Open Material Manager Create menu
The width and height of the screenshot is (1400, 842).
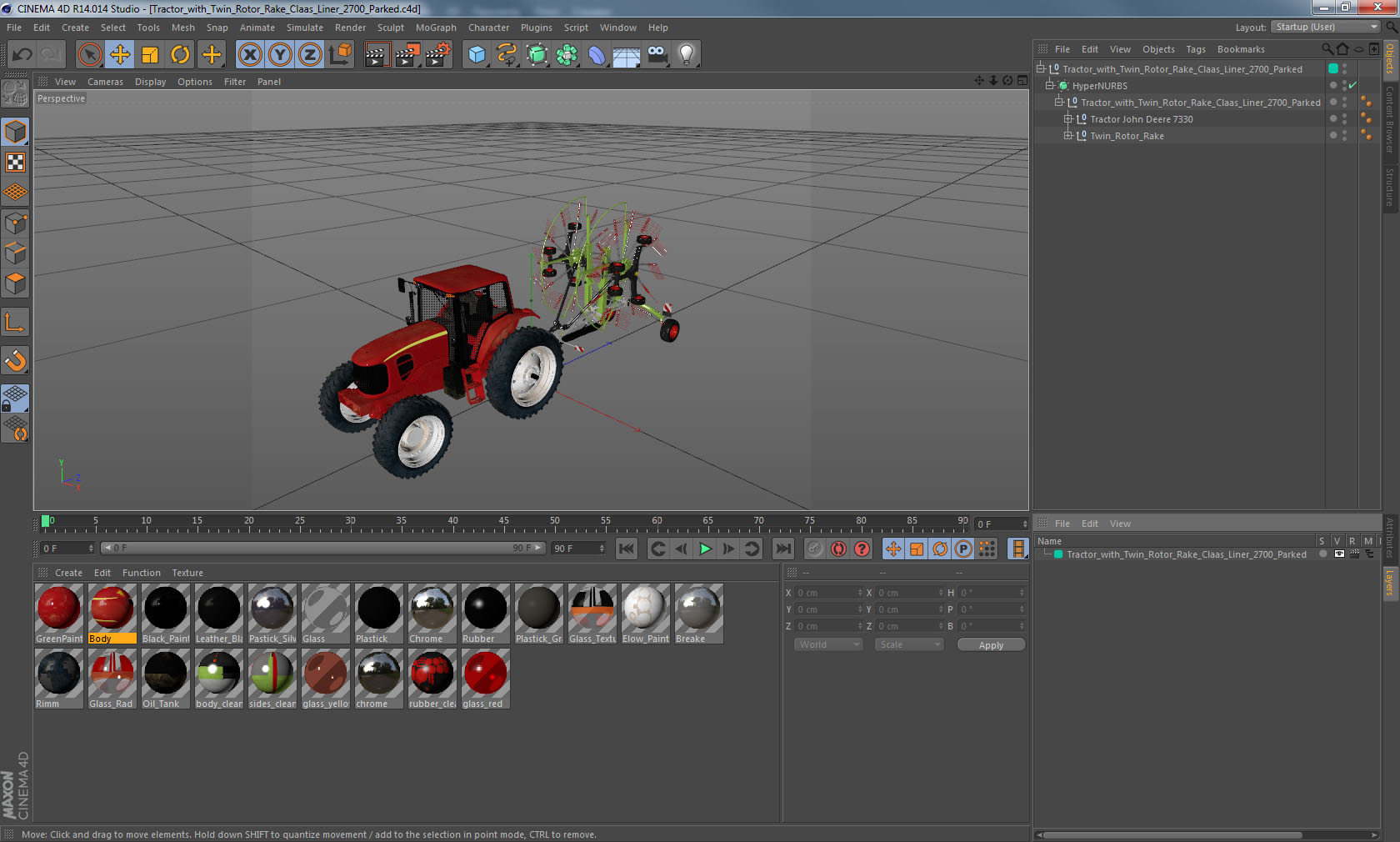pos(68,573)
